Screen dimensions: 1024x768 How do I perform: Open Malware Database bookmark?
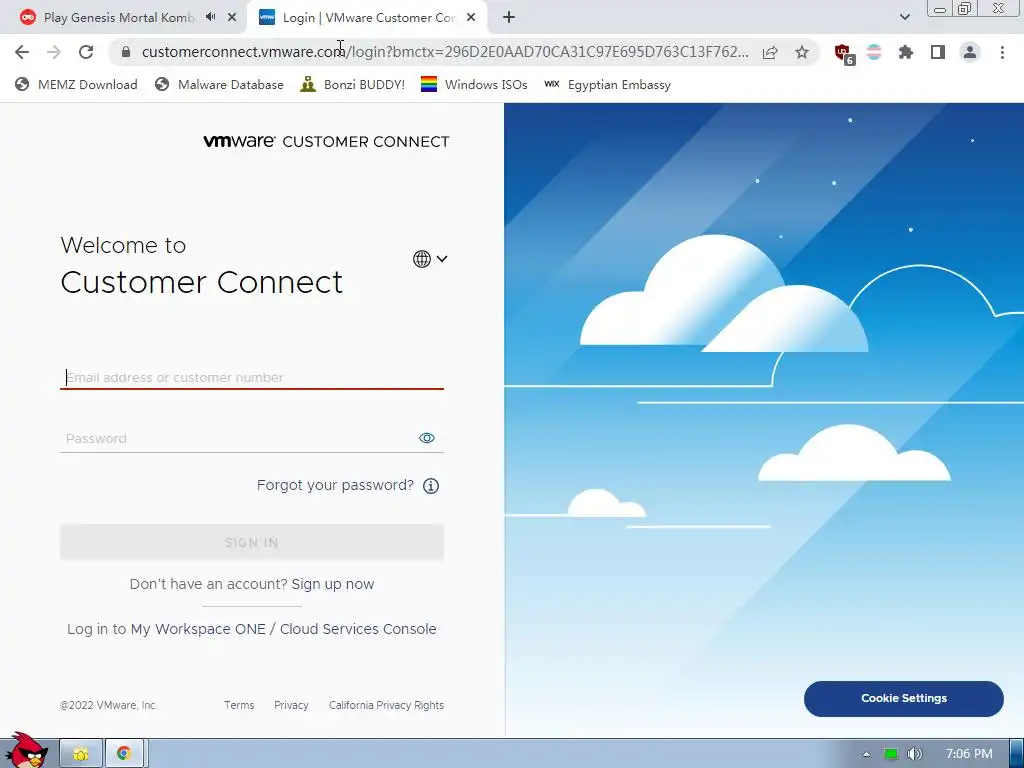(x=219, y=84)
